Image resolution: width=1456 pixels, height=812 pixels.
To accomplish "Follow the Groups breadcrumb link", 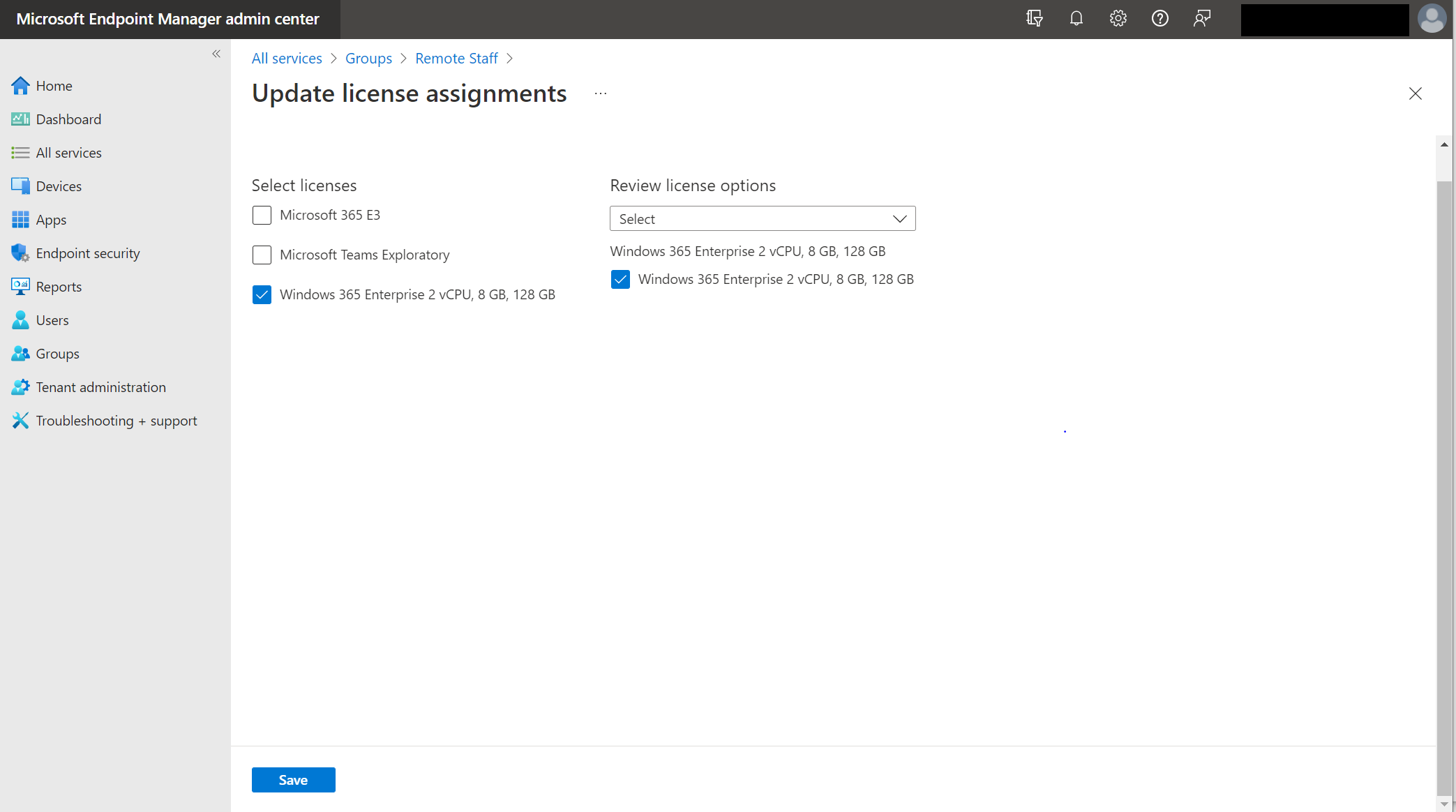I will (368, 59).
